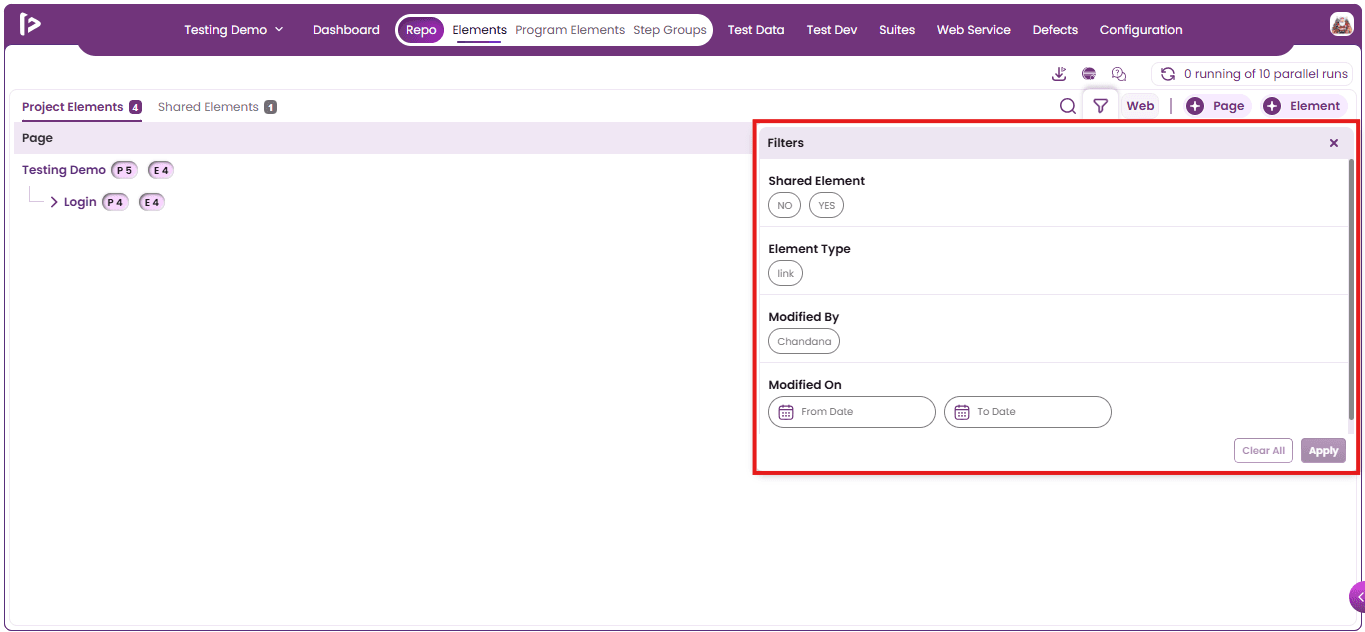
Task: Open the Test Data tab
Action: click(756, 30)
